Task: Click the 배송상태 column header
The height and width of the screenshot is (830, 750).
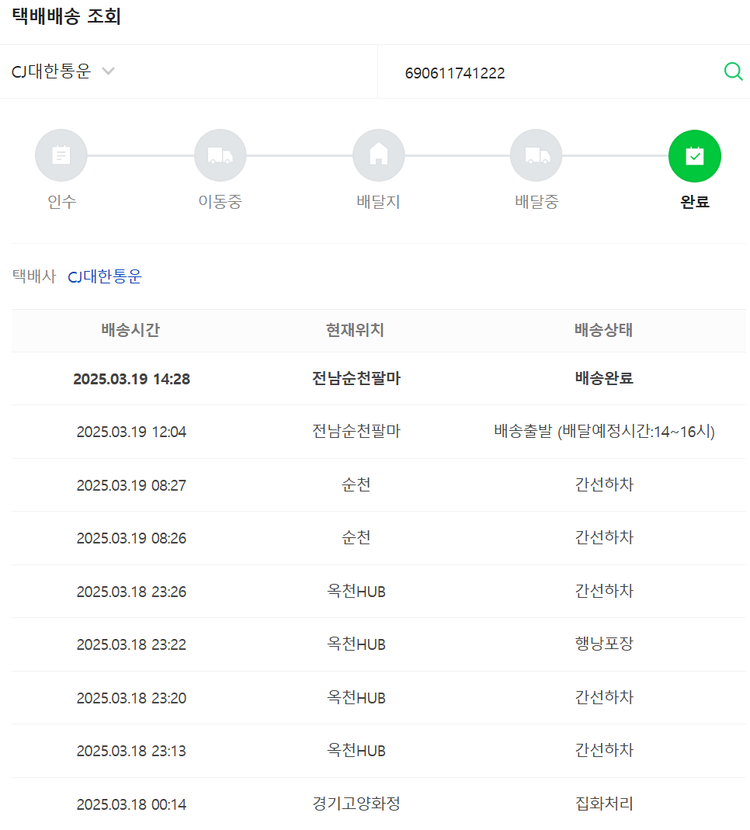Action: pos(603,331)
